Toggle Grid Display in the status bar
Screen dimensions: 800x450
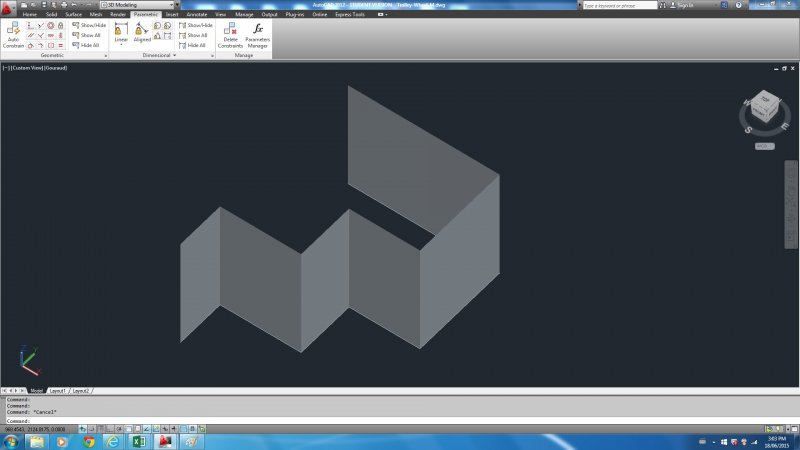point(101,429)
